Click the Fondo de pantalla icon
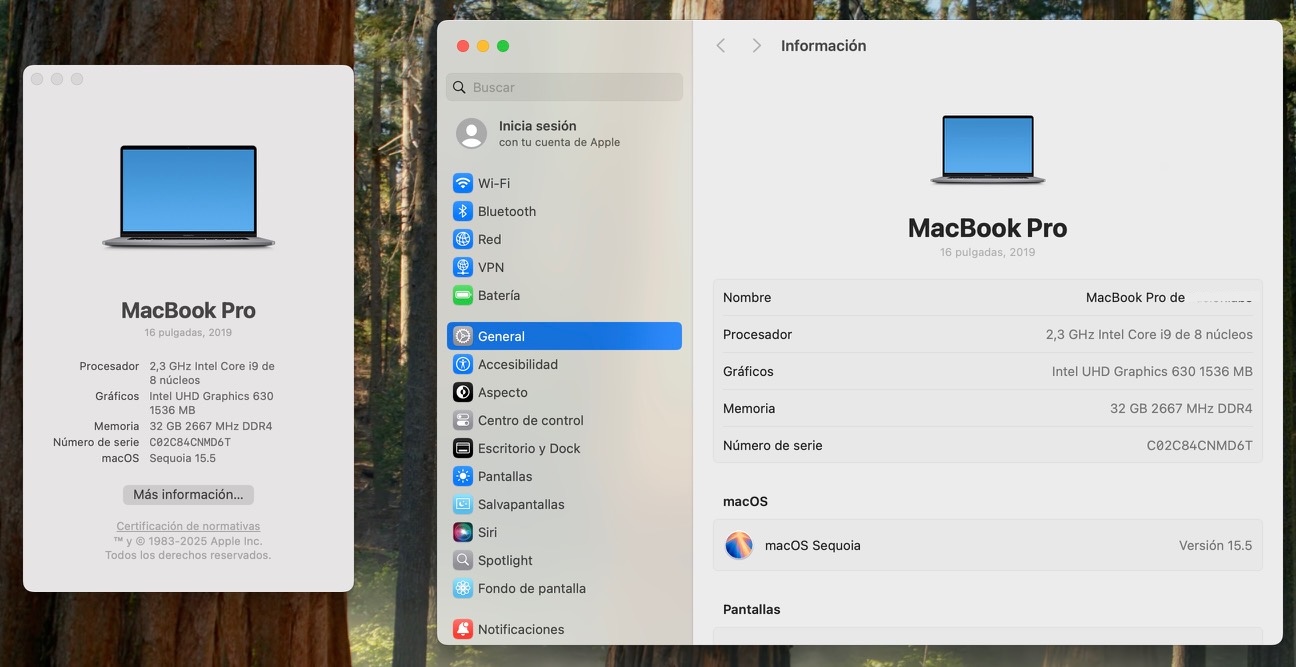Image resolution: width=1296 pixels, height=667 pixels. [x=462, y=588]
